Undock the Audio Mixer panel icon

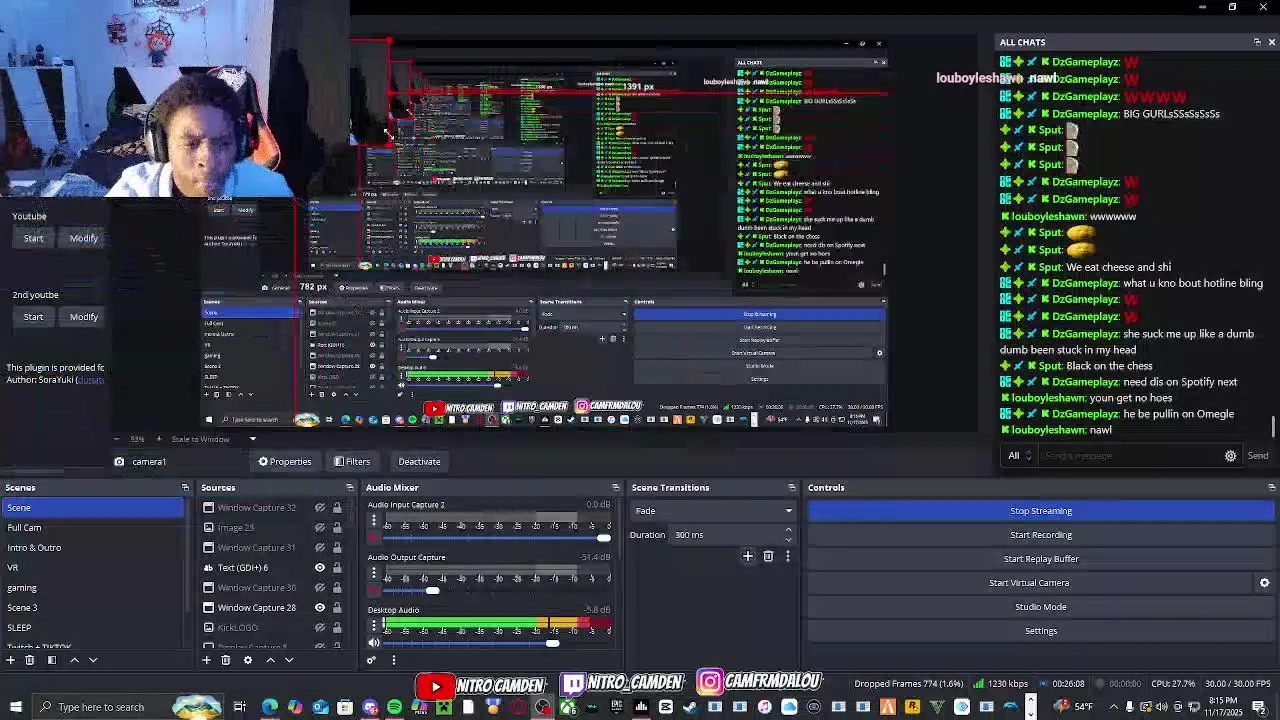point(616,488)
